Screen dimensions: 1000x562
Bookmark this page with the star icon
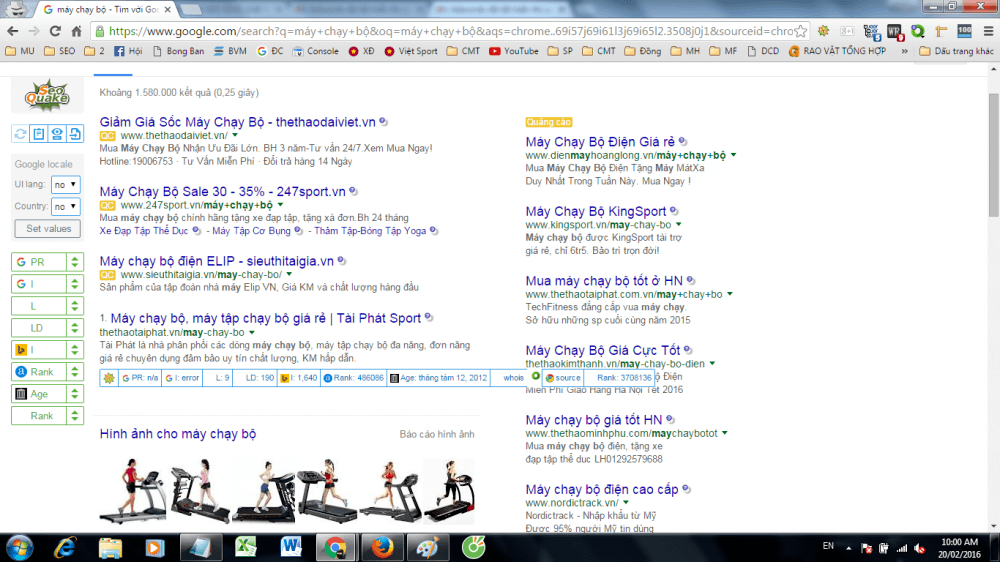point(801,31)
